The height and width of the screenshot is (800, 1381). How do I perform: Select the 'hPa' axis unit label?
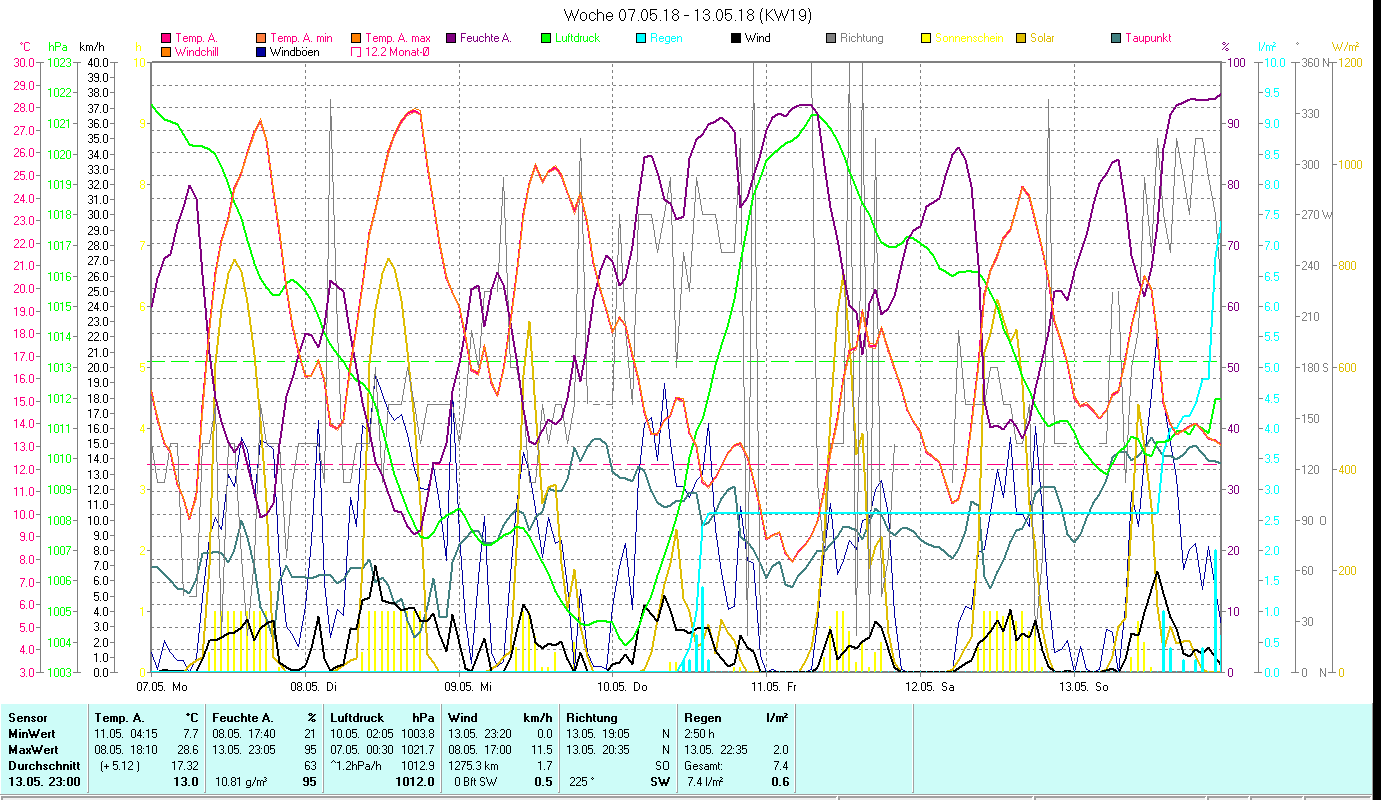coord(58,47)
